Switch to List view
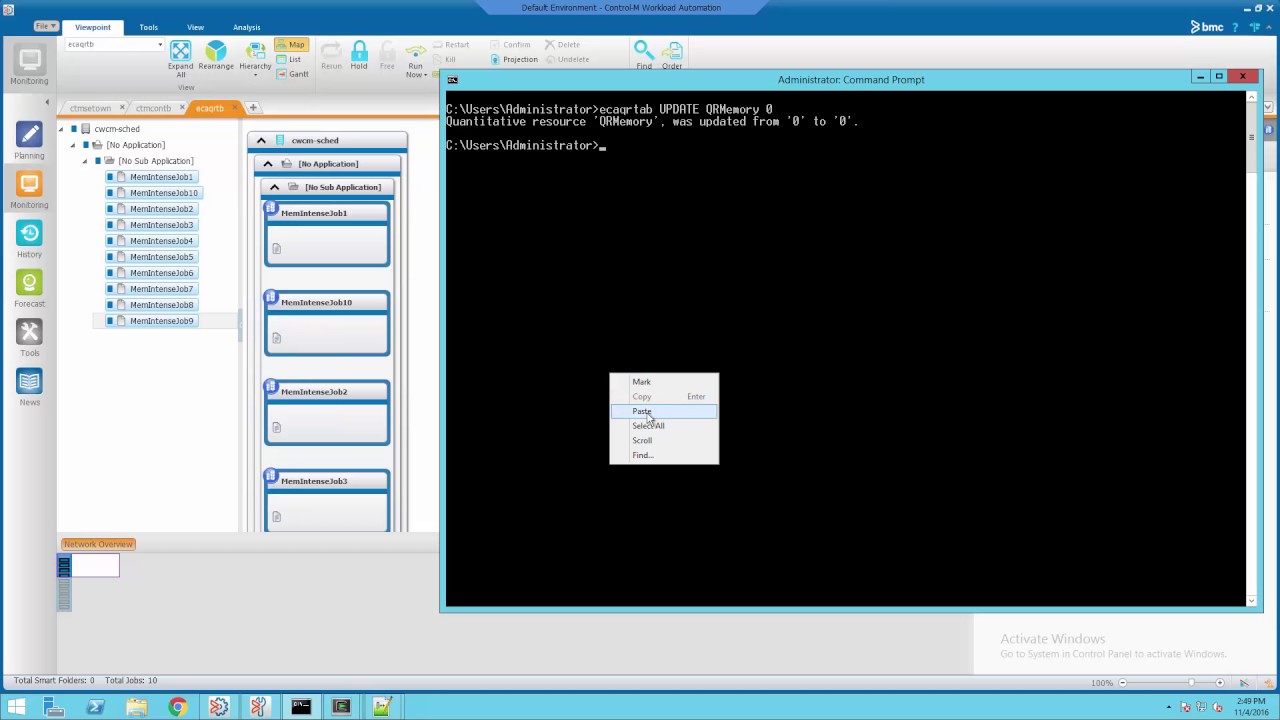 click(x=288, y=59)
